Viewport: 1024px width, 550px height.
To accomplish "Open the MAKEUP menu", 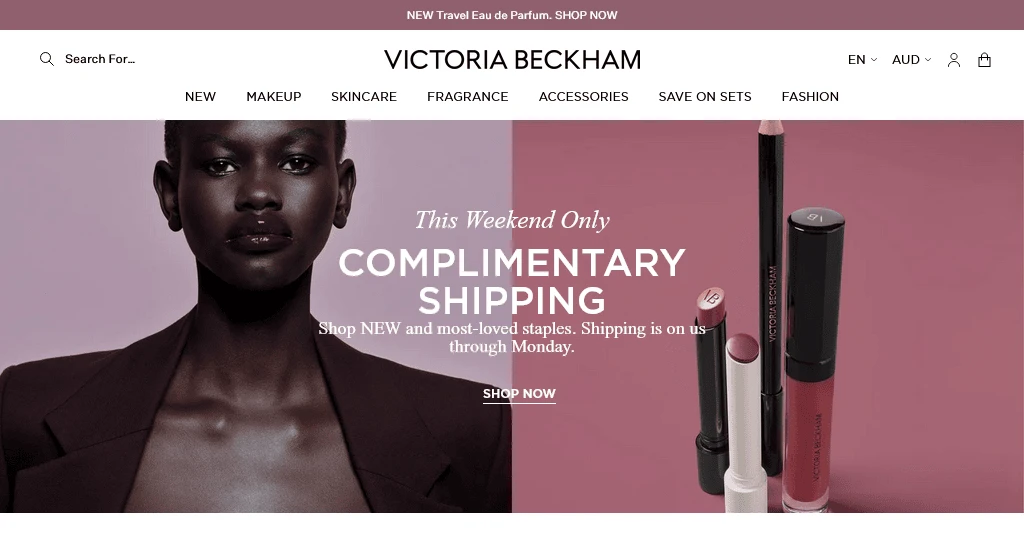I will click(274, 97).
